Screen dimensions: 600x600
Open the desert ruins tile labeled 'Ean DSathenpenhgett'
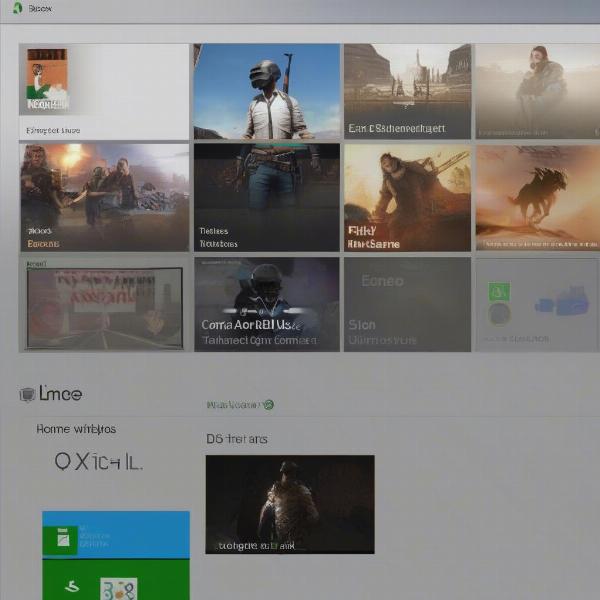[407, 91]
